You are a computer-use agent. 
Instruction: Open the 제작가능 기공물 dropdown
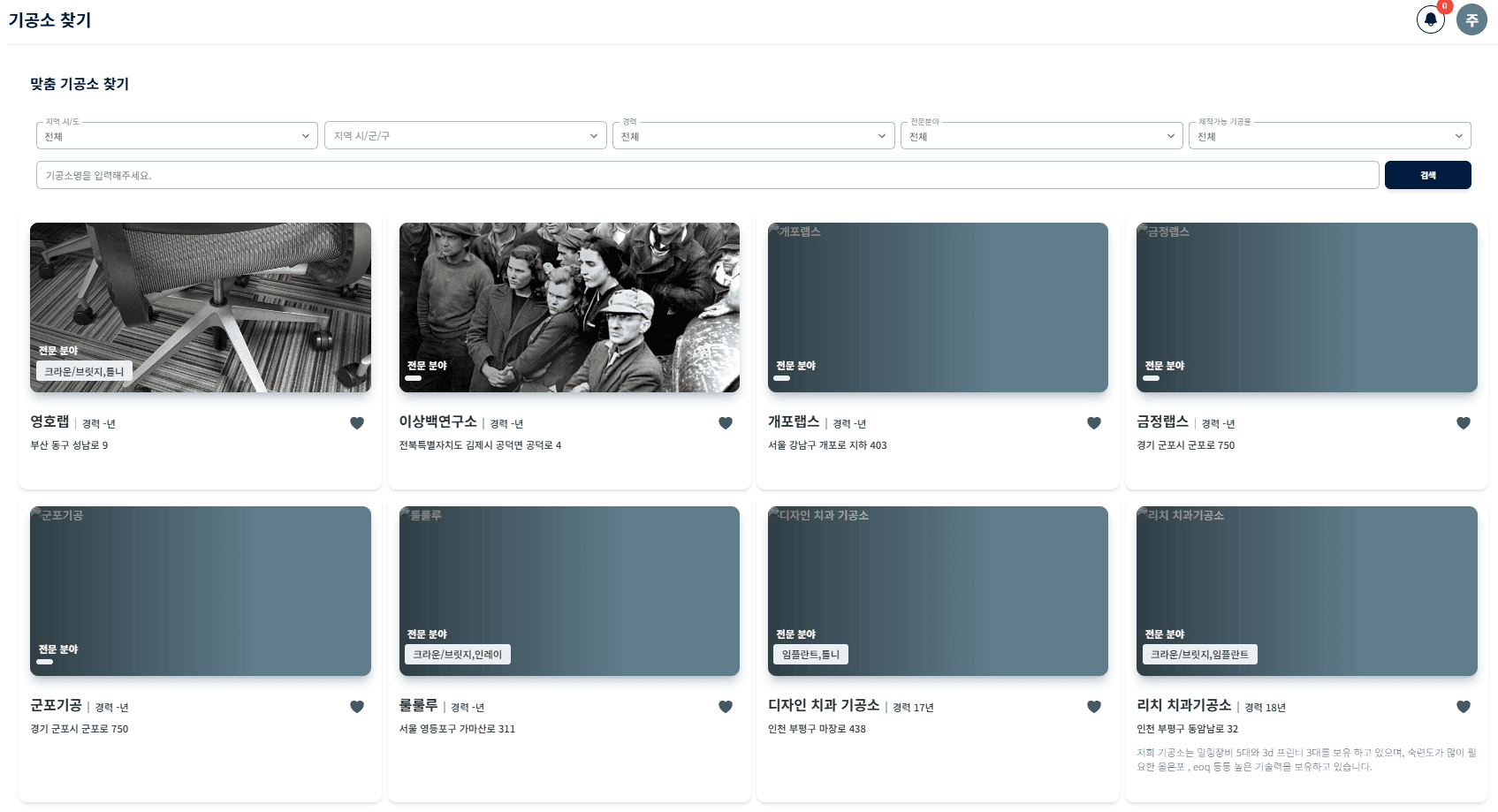[x=1330, y=136]
